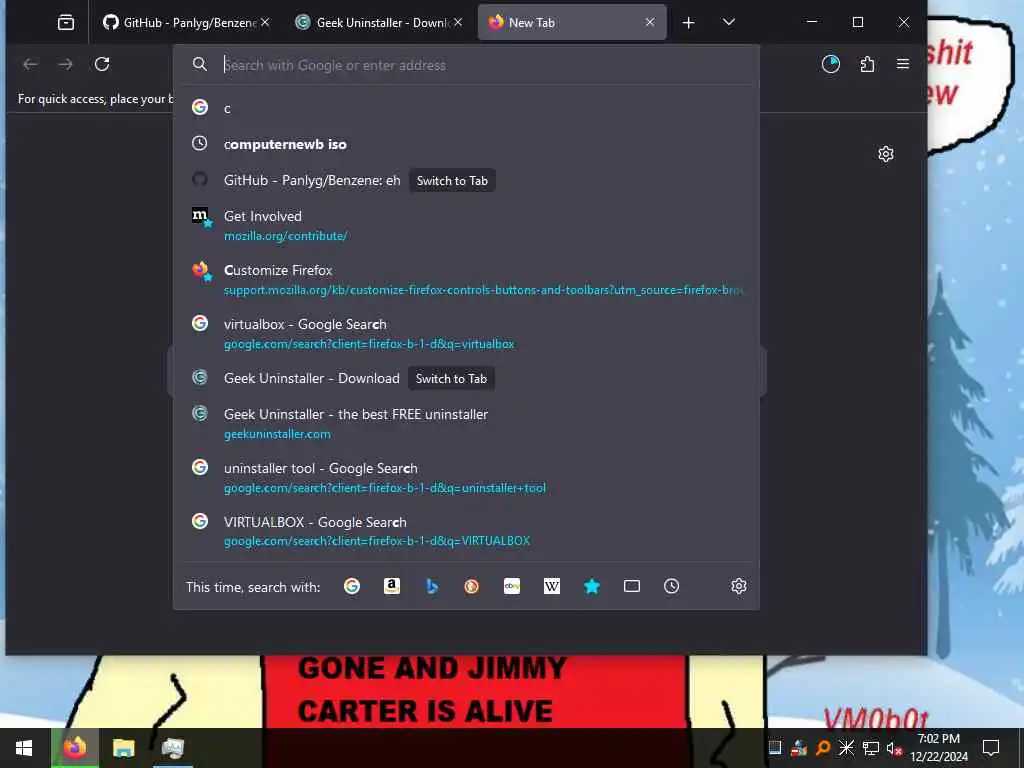Screen dimensions: 1024x768
Task: Open the google.com q=virtualbox URL
Action: pyautogui.click(x=369, y=344)
